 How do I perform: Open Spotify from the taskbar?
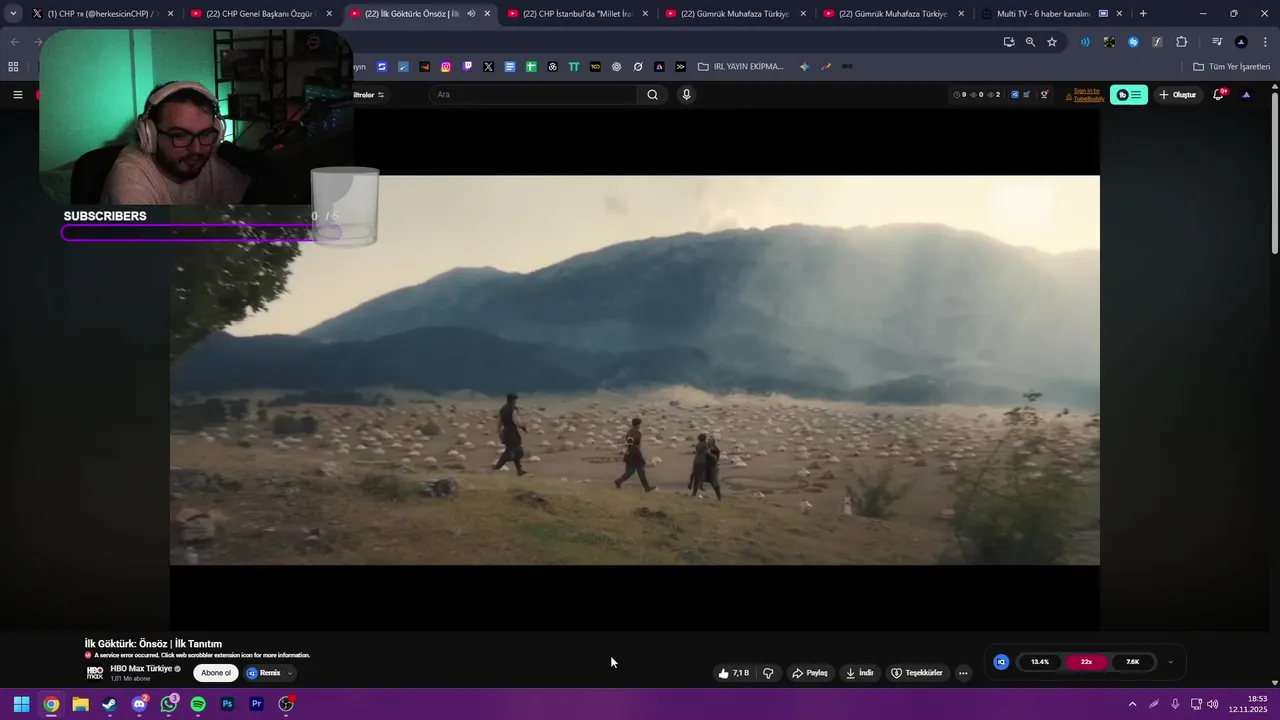[198, 704]
